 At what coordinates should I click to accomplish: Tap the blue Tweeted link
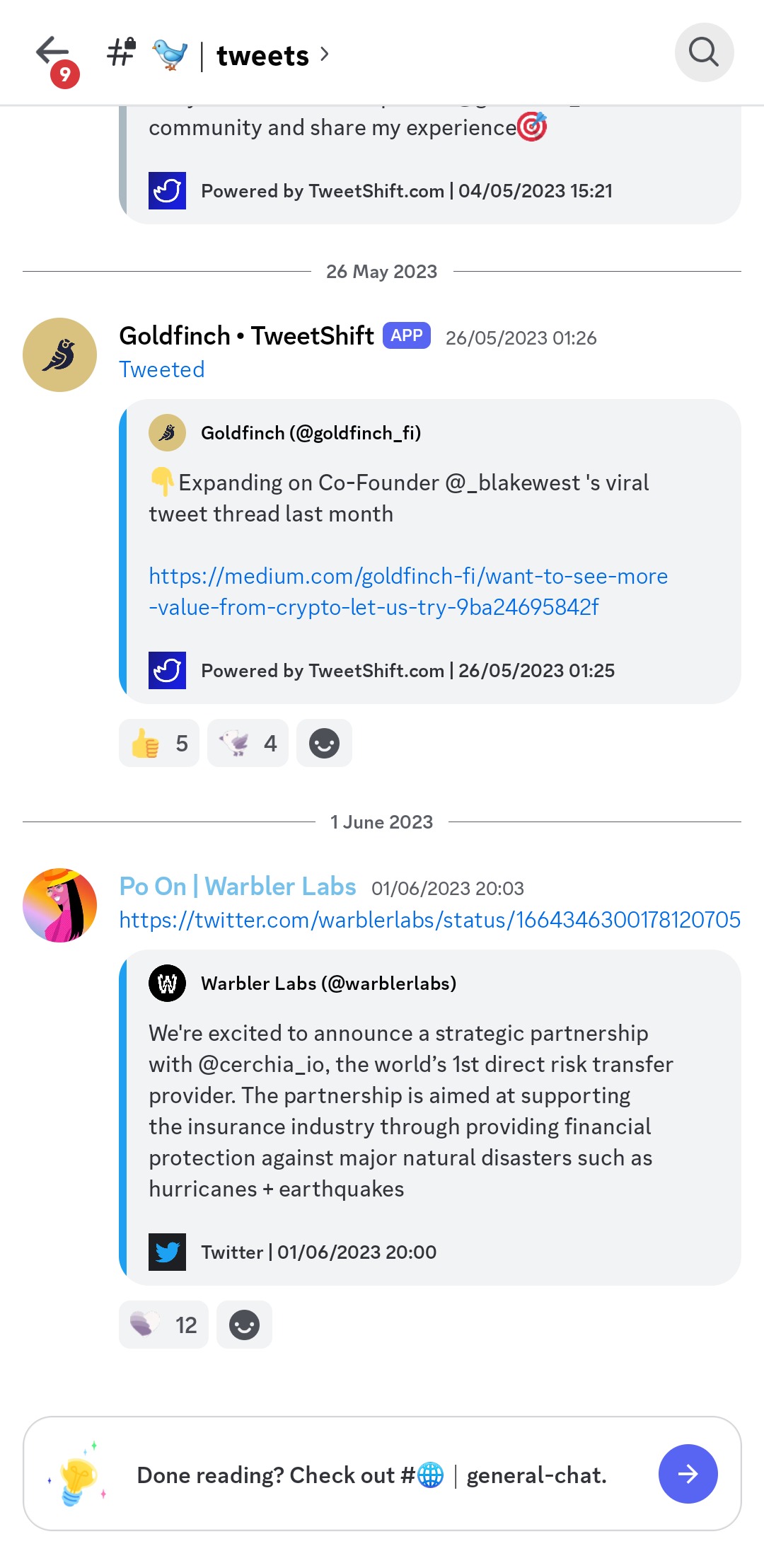(162, 369)
